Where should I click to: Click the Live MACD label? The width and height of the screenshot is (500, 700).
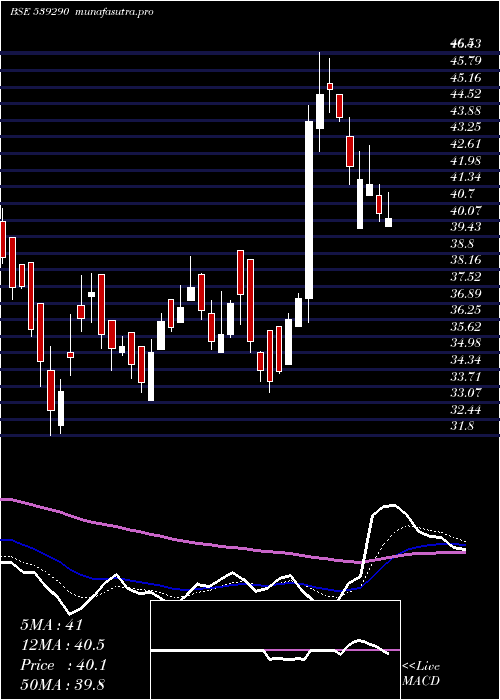[421, 674]
